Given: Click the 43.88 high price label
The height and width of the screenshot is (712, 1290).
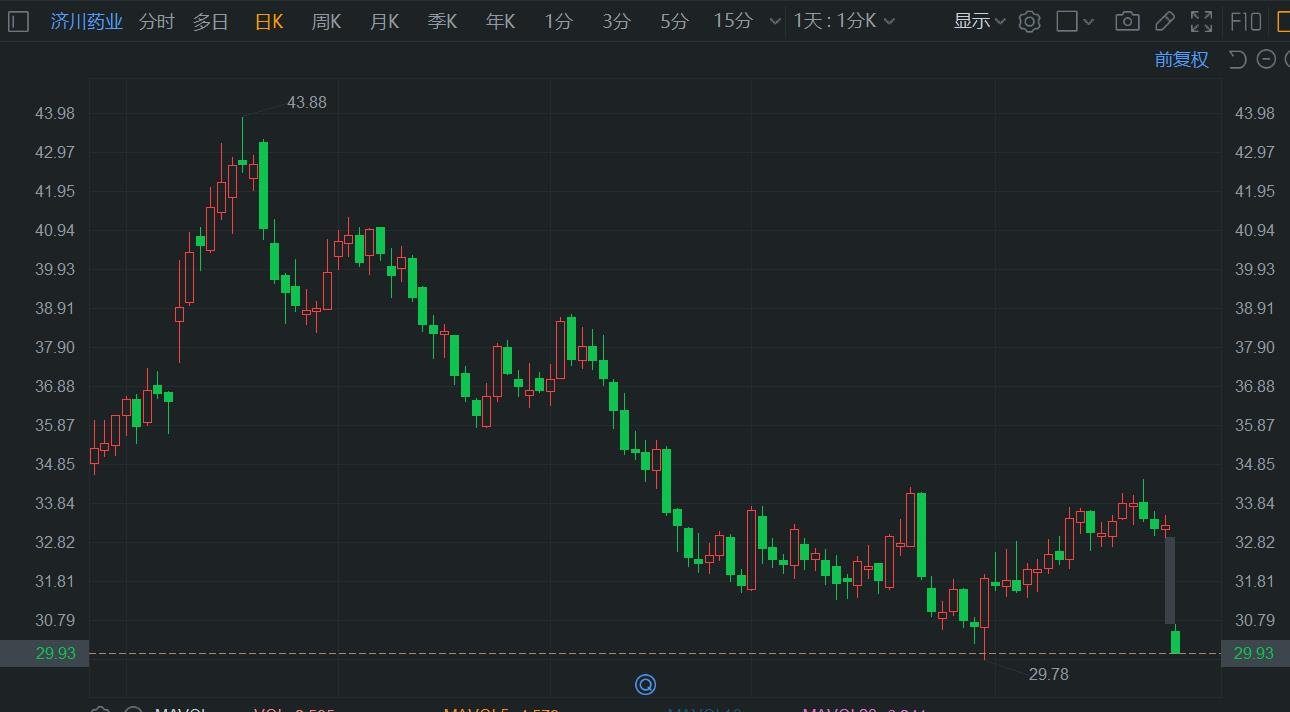Looking at the screenshot, I should (307, 102).
